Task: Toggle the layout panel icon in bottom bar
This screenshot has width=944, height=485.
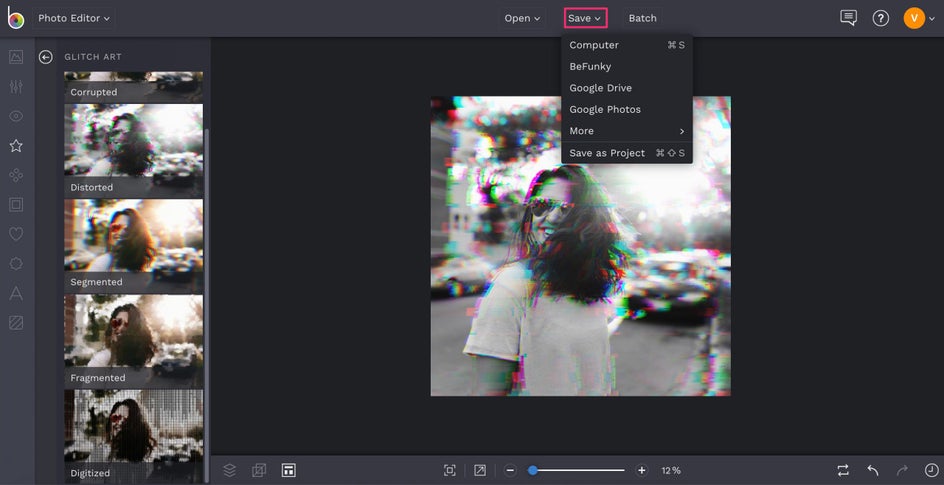Action: click(288, 471)
